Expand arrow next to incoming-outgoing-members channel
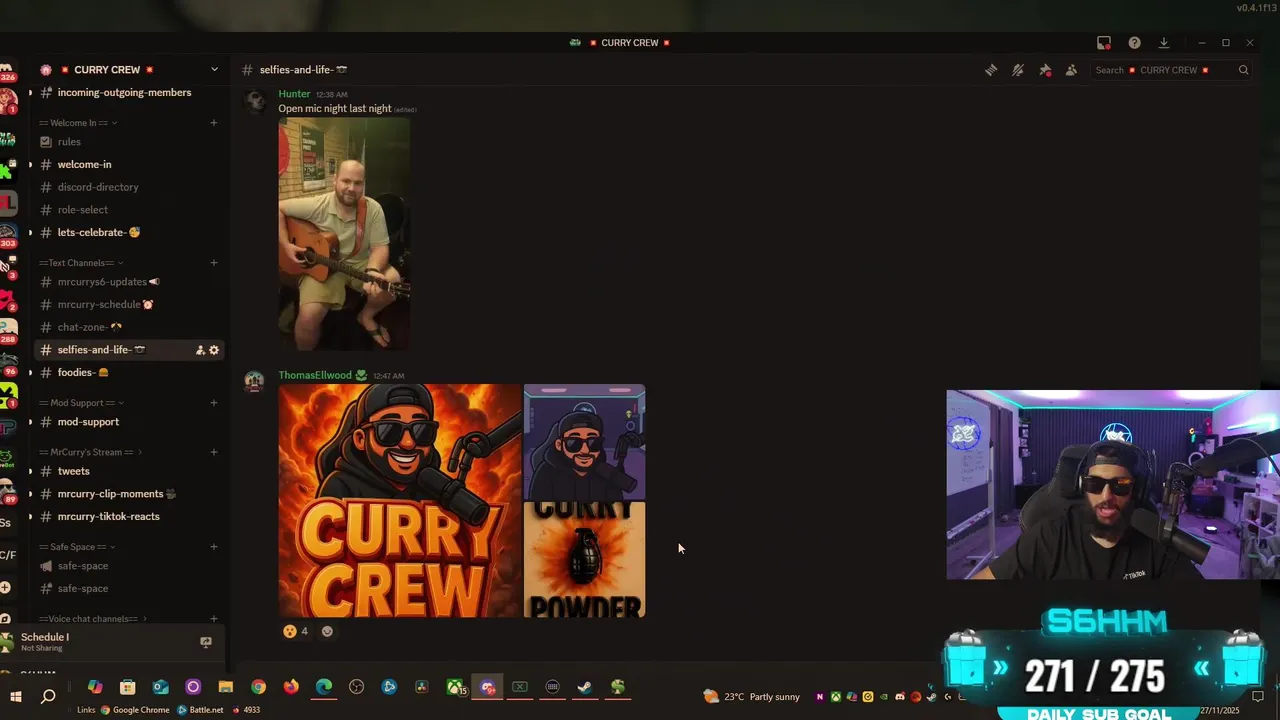The width and height of the screenshot is (1280, 720). (30, 93)
